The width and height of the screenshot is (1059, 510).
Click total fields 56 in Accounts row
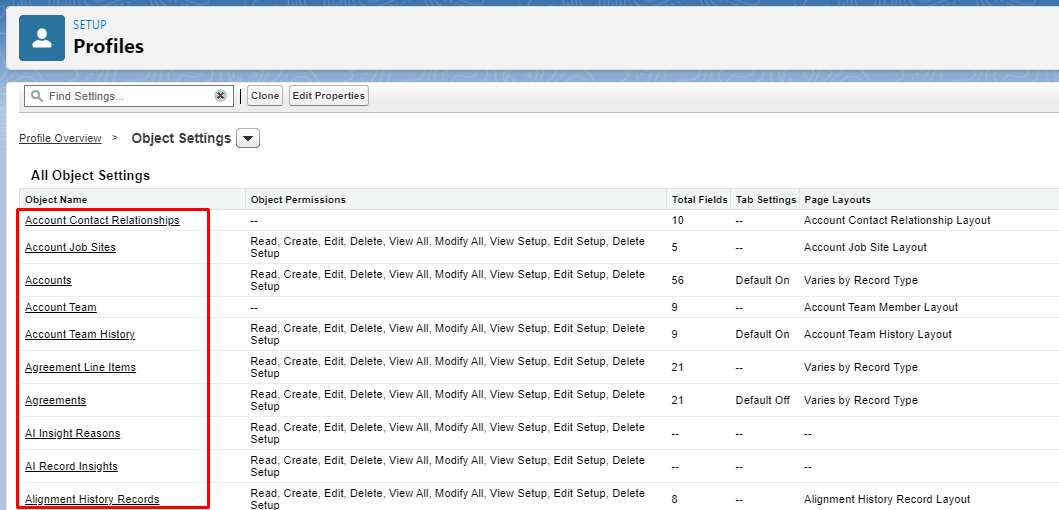point(678,280)
